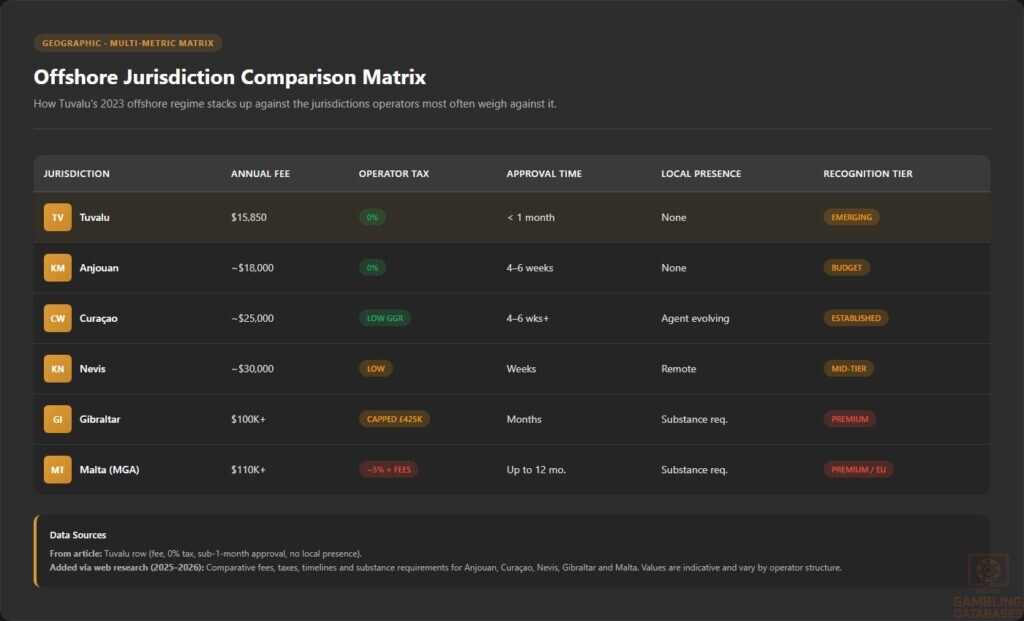Click 'Substance req.' in Malta row
The width and height of the screenshot is (1024, 621).
point(694,470)
